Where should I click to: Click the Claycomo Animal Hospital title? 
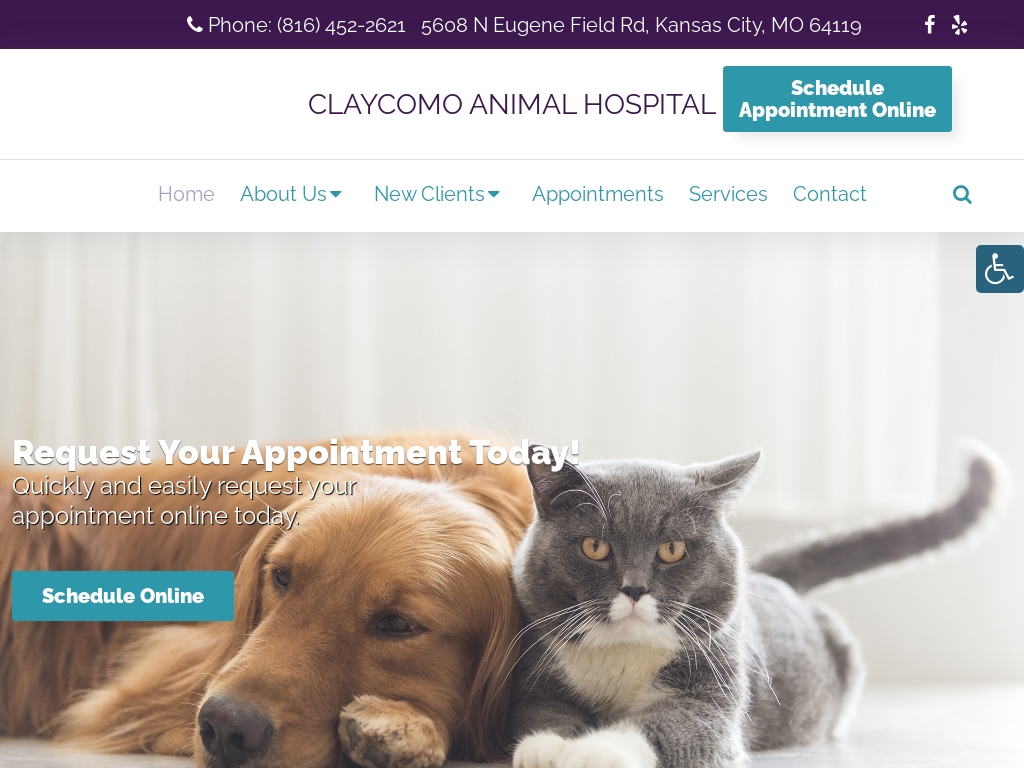[512, 104]
